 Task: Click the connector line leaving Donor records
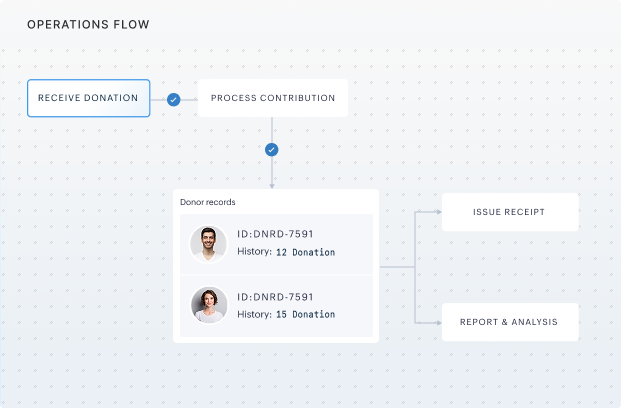(x=397, y=267)
